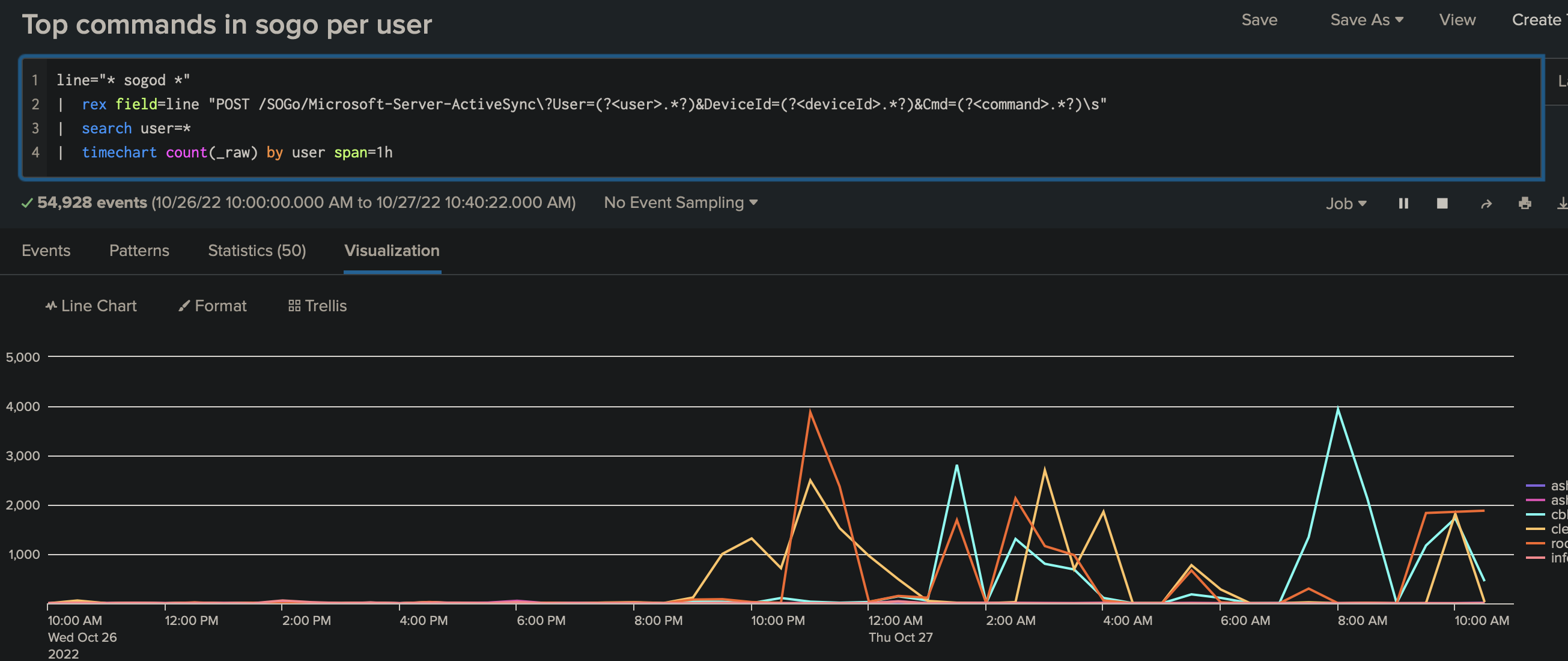The height and width of the screenshot is (661, 1568).
Task: Open the Line Chart visualization picker
Action: point(91,305)
